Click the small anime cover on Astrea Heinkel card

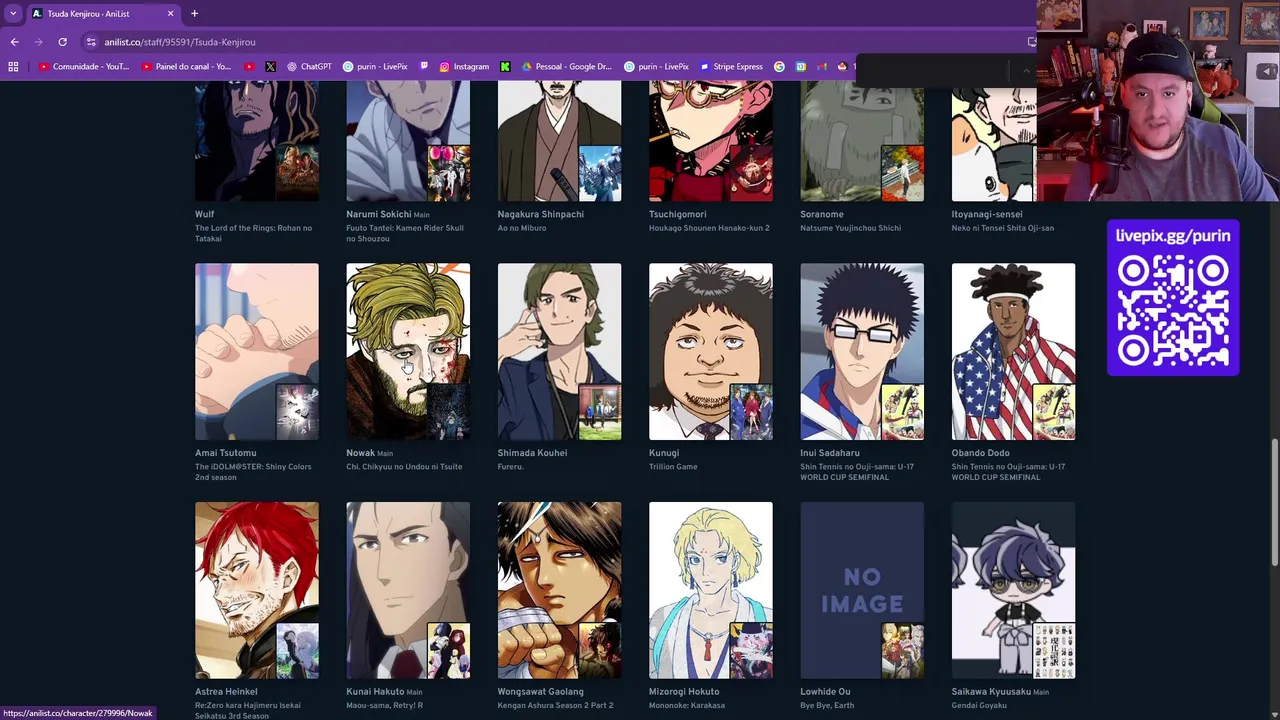coord(297,651)
